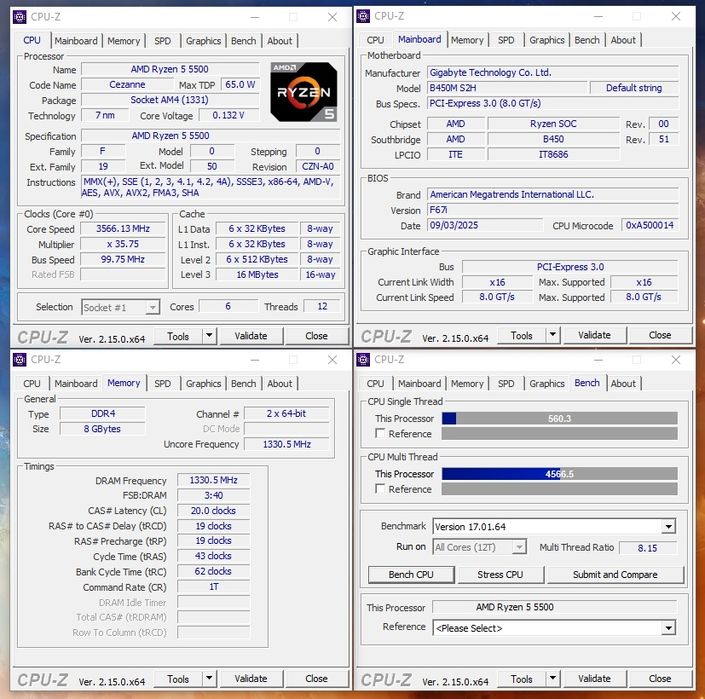Click the mainboard Model field B450M S2H

coord(507,88)
